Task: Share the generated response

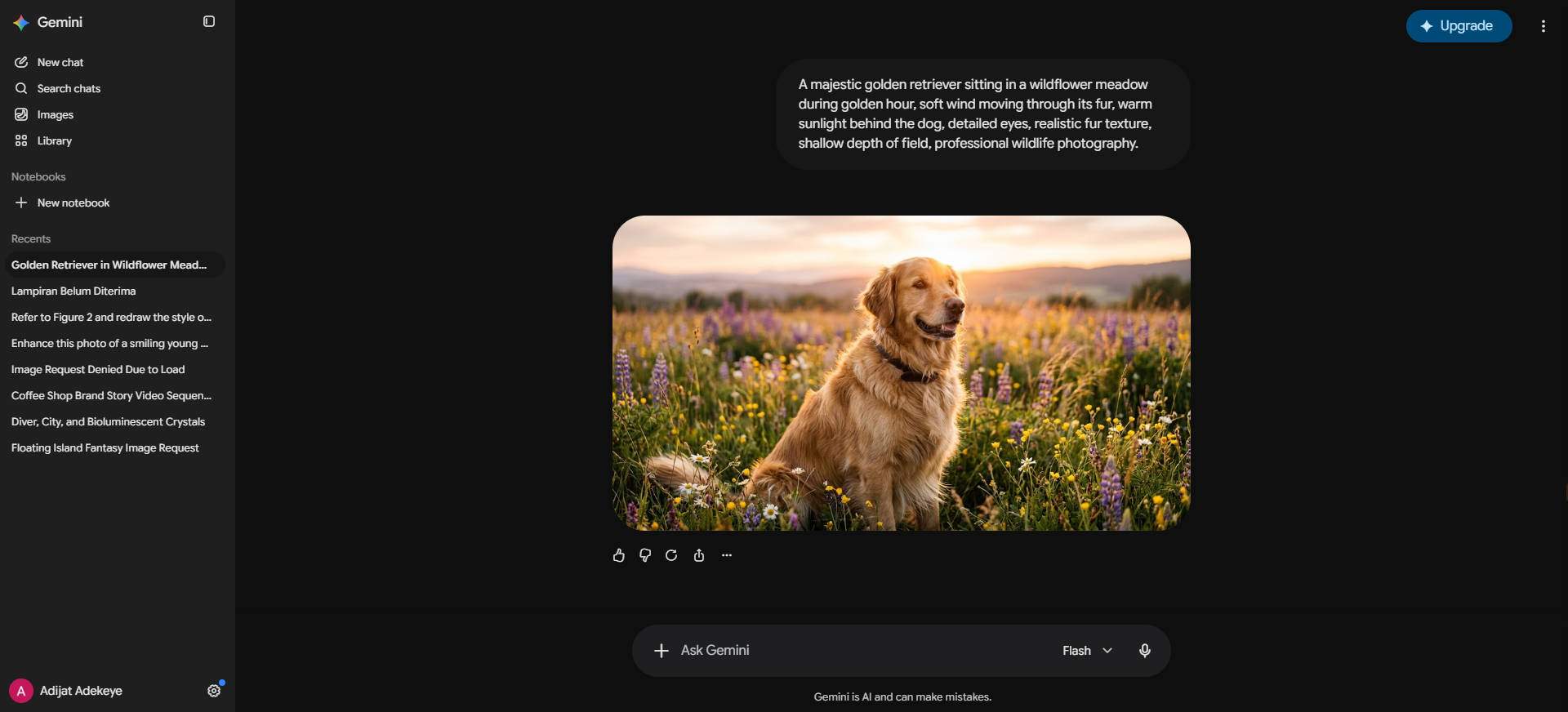Action: tap(699, 555)
